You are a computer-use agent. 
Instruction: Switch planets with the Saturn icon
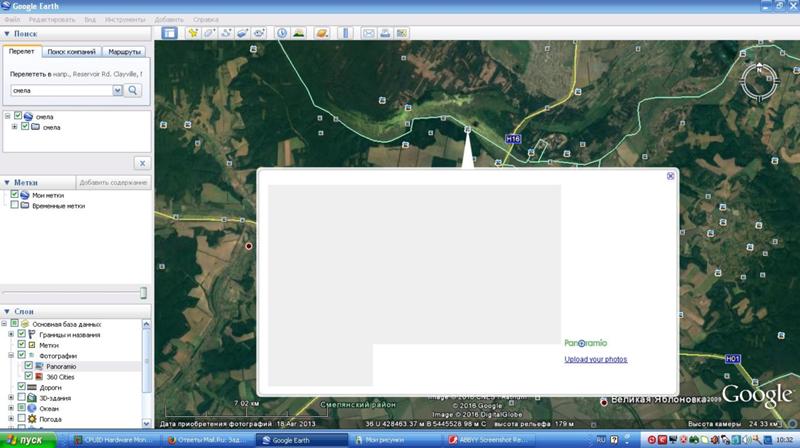(x=322, y=33)
